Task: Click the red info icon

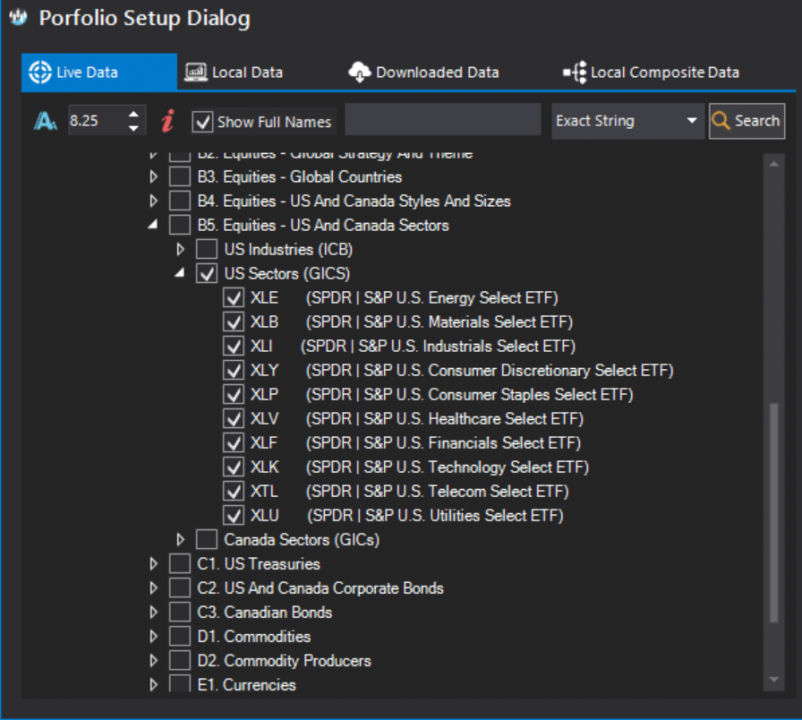Action: click(167, 121)
